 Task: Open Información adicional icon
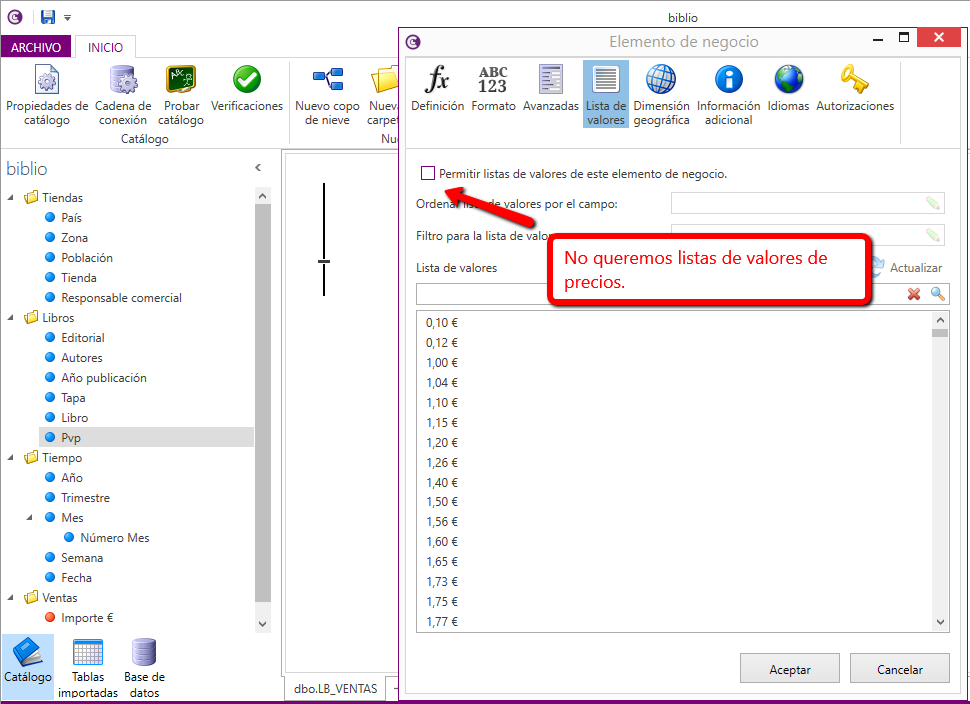[728, 80]
